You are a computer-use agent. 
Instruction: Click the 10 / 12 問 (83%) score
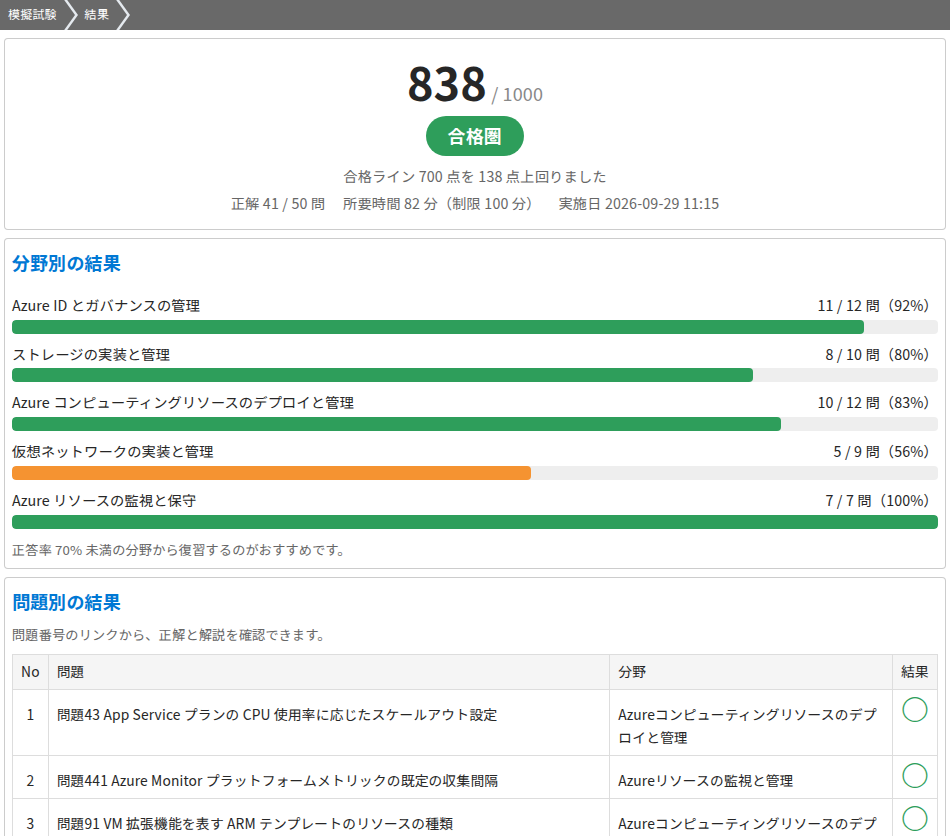(873, 403)
